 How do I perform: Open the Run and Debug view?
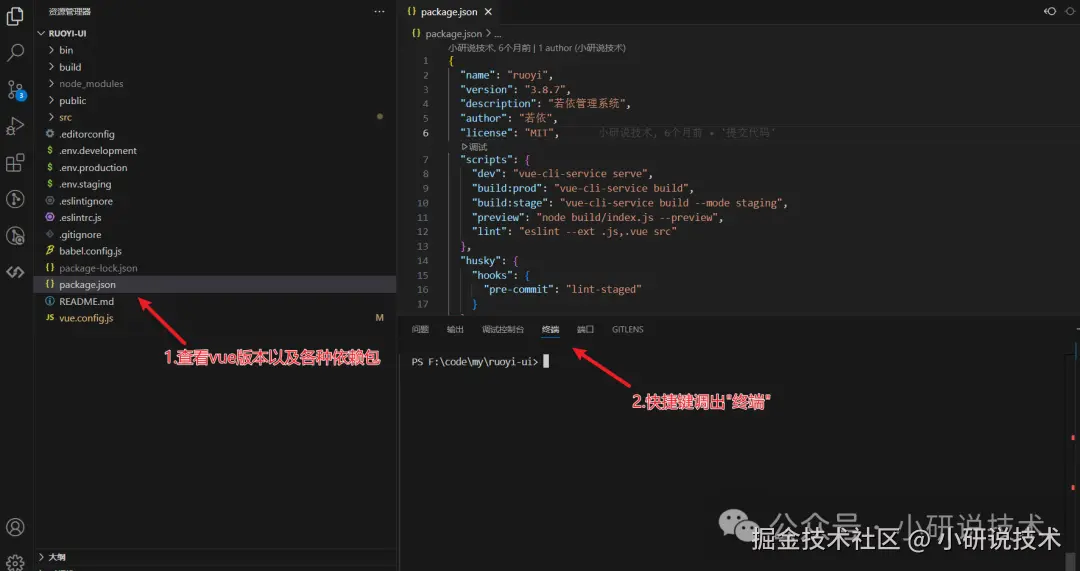15,126
